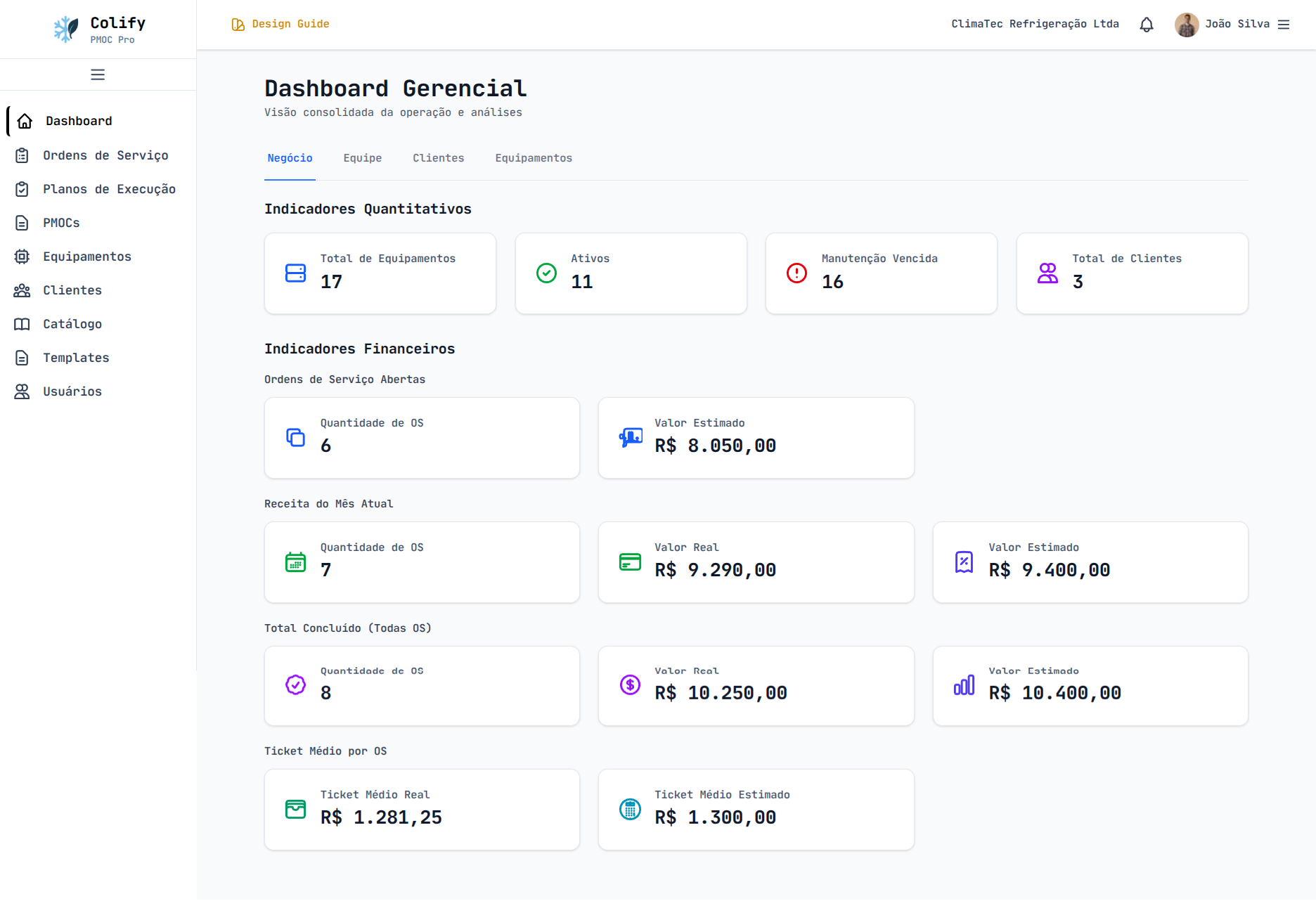Open the notifications bell icon
The width and height of the screenshot is (1316, 901).
coord(1146,24)
